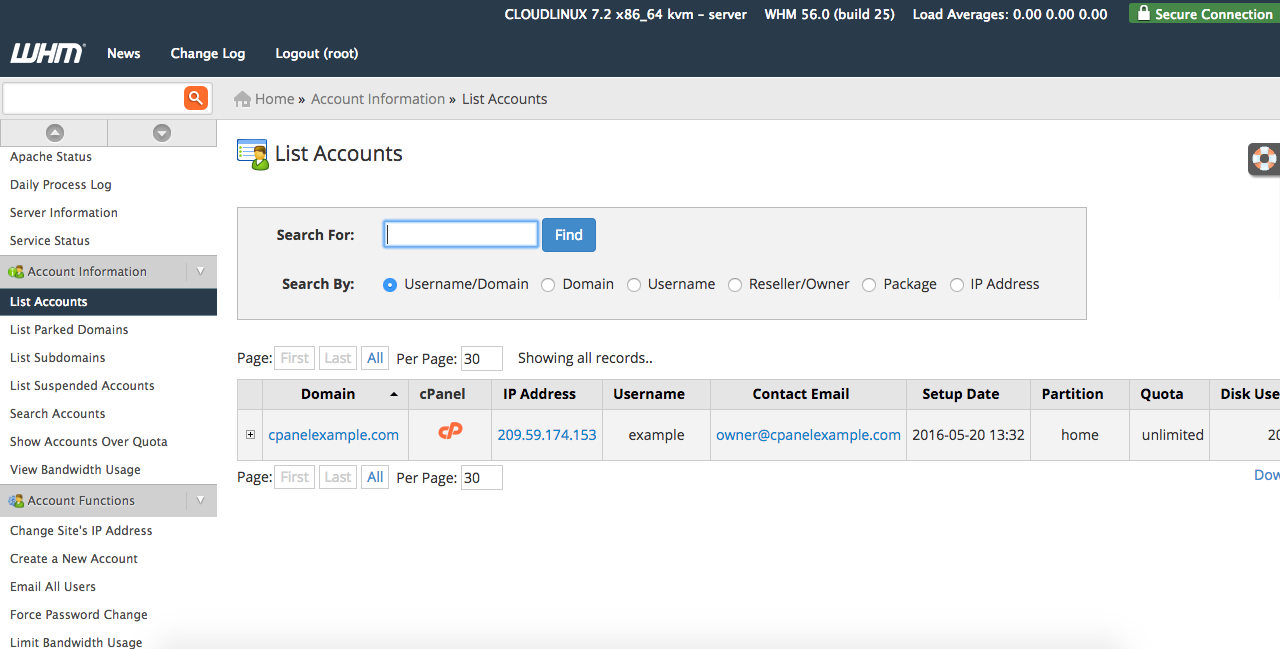The width and height of the screenshot is (1280, 649).
Task: Select the Domain search radio button
Action: 548,285
